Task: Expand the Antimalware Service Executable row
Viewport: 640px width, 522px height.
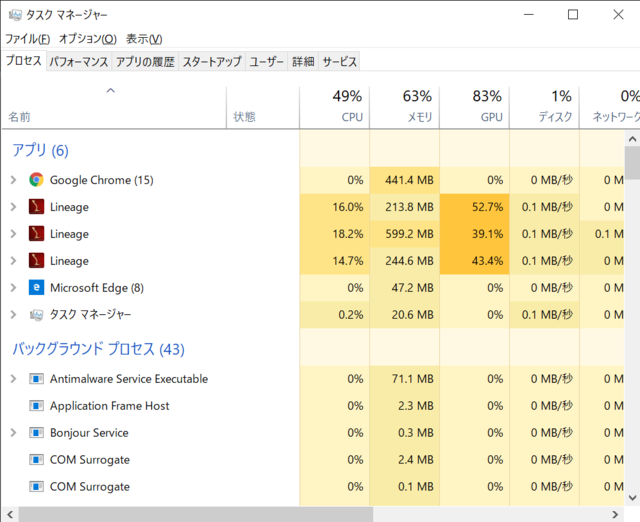Action: click(x=13, y=379)
